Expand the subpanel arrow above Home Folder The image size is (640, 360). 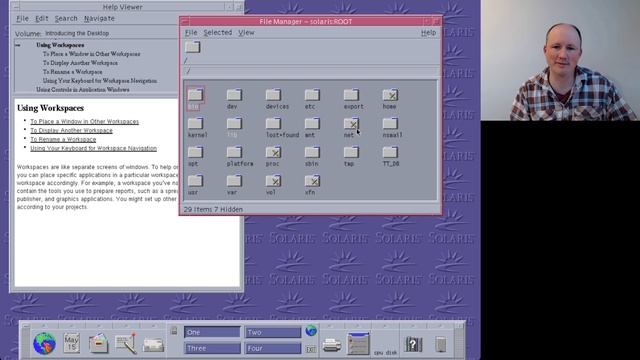pyautogui.click(x=99, y=325)
